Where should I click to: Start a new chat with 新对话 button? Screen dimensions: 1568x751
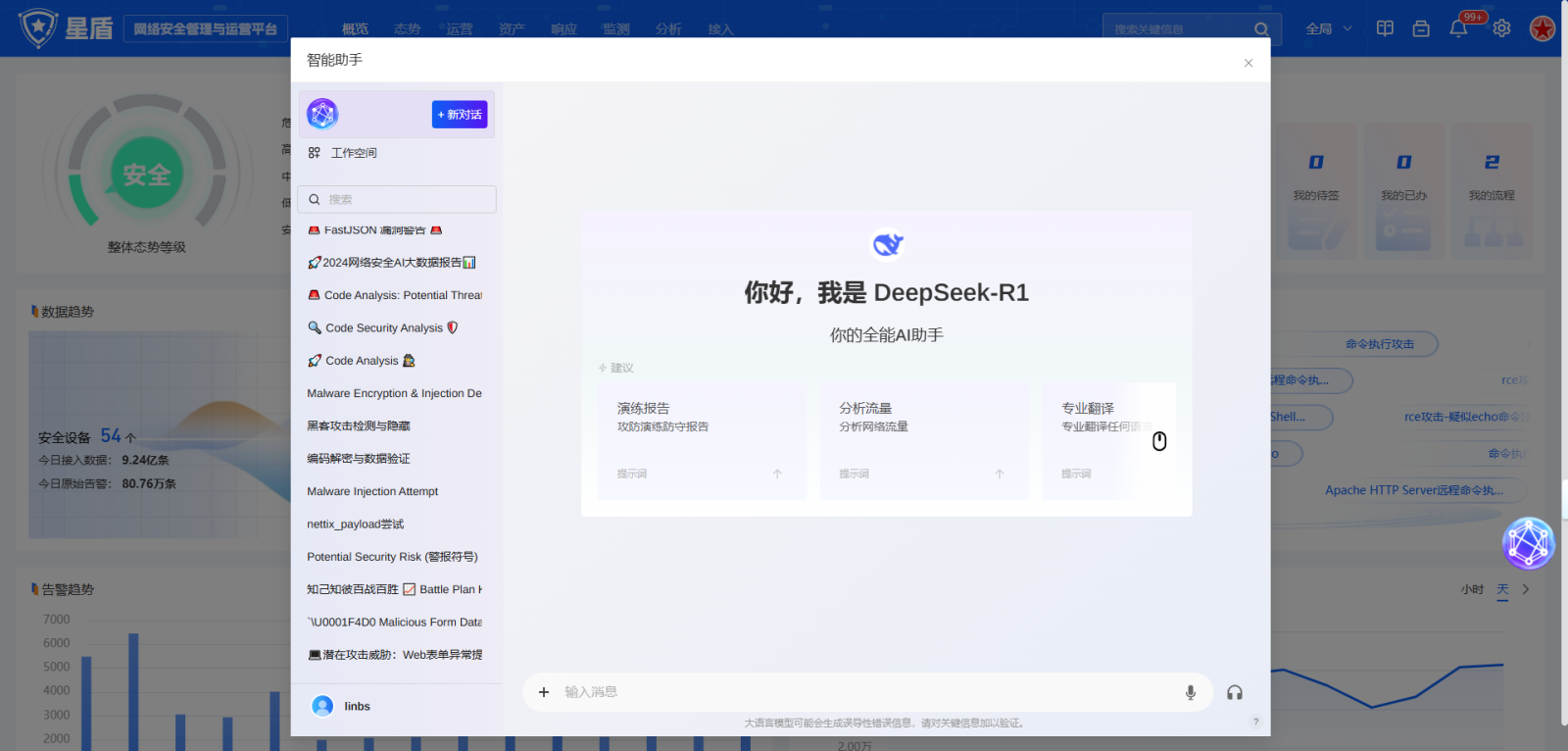click(x=460, y=115)
